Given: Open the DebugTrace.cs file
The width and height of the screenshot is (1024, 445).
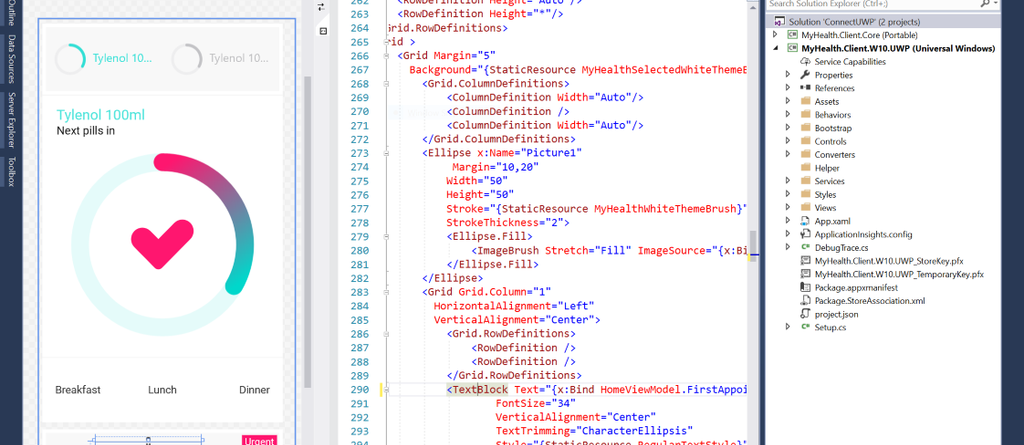Looking at the screenshot, I should tap(841, 246).
